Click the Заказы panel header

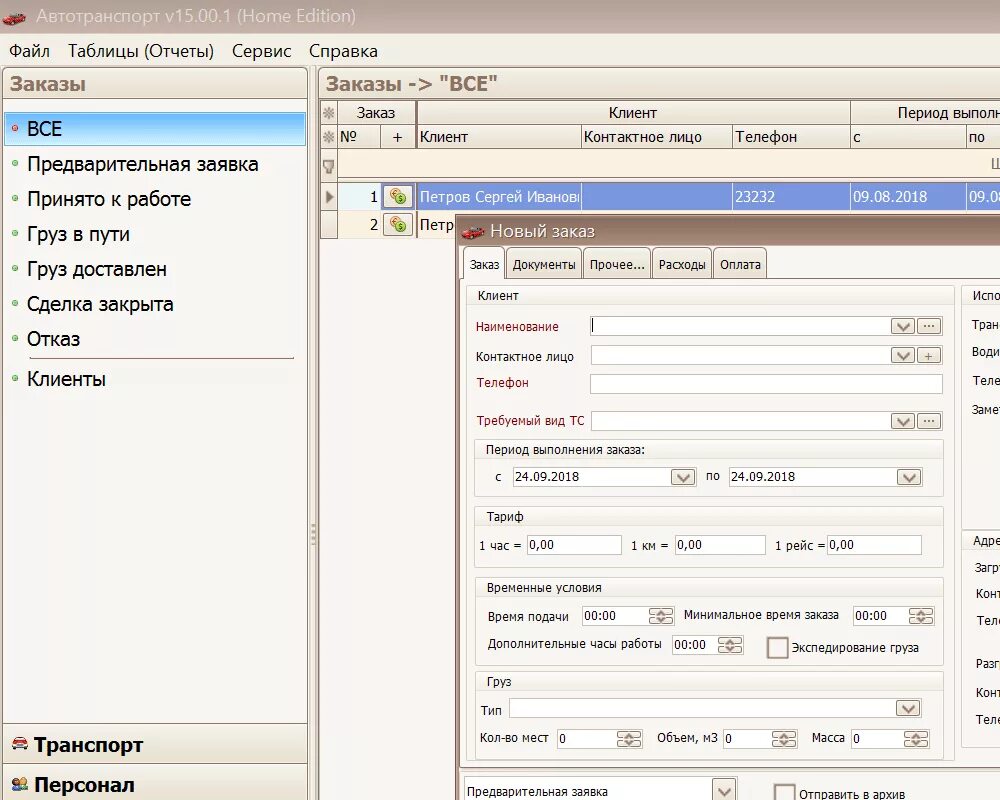(x=155, y=84)
